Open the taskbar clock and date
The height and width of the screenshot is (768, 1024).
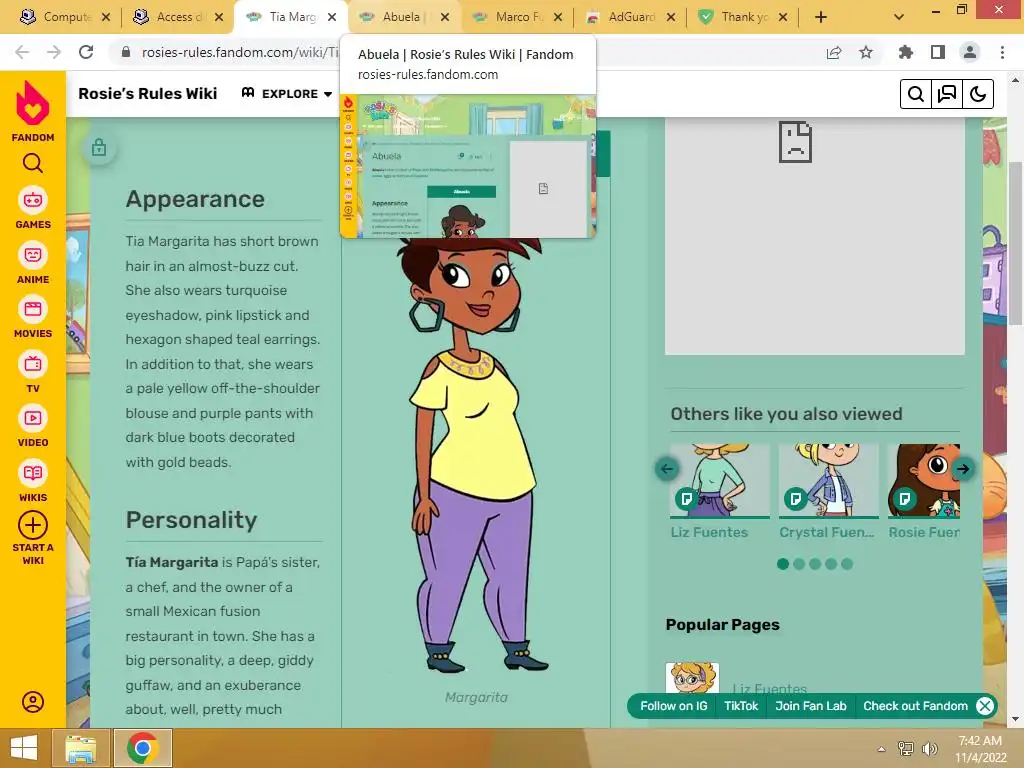[980, 749]
